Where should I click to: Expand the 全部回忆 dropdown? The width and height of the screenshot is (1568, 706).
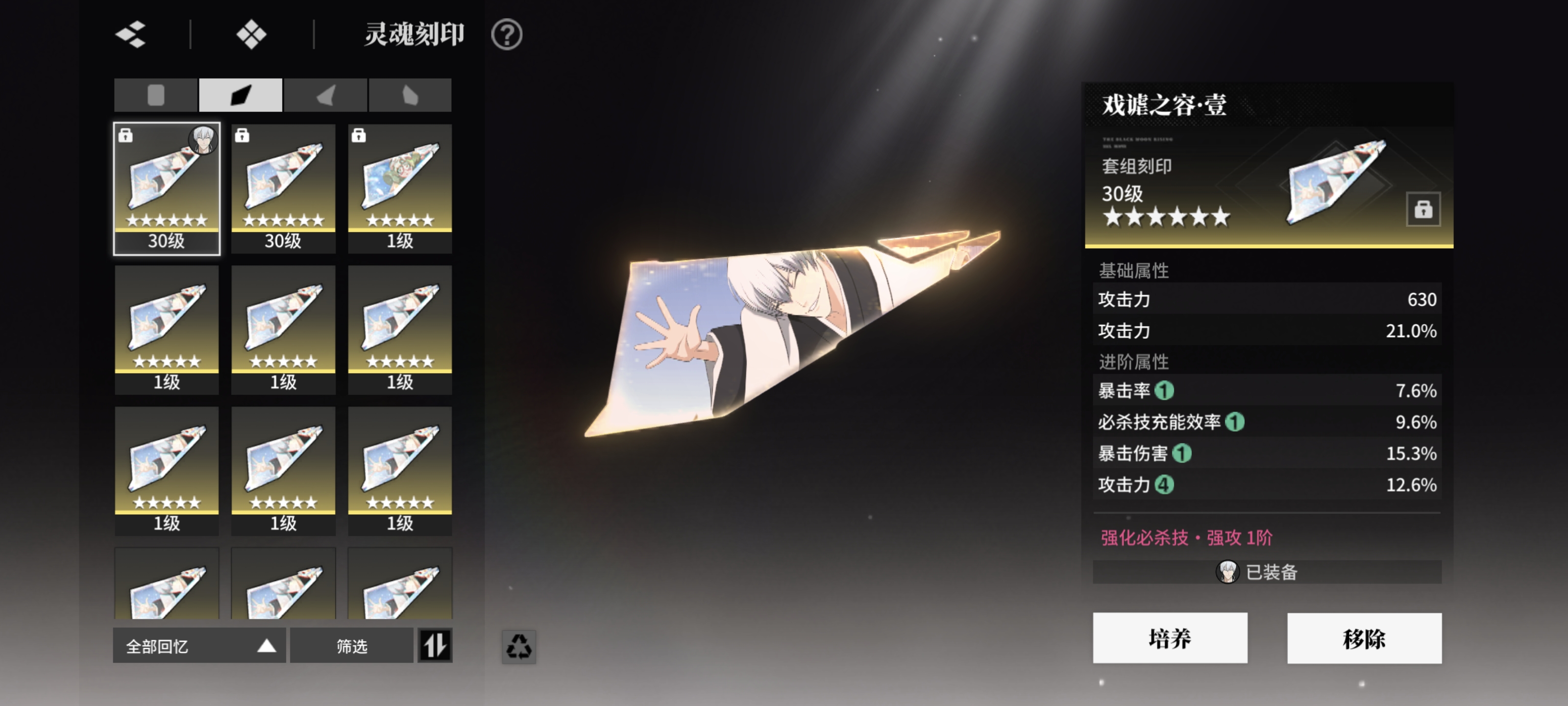199,646
